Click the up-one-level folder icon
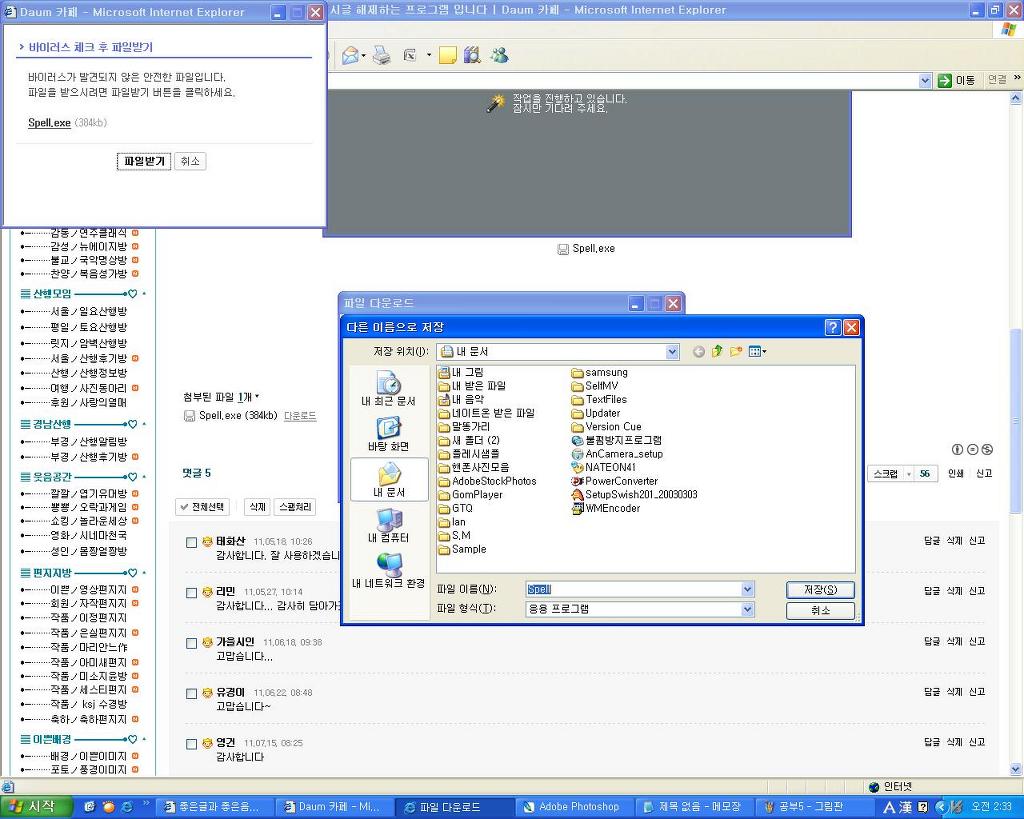 [717, 352]
